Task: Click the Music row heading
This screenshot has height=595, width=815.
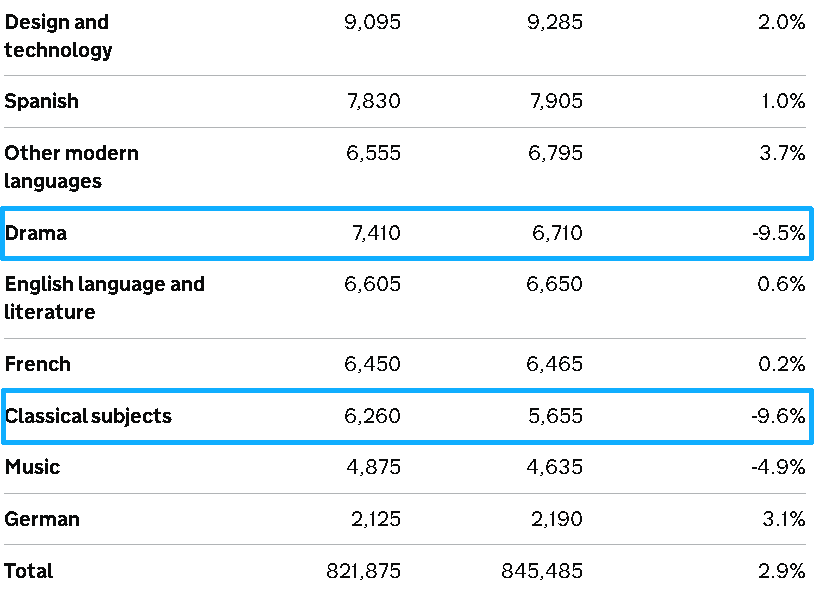Action: point(32,467)
